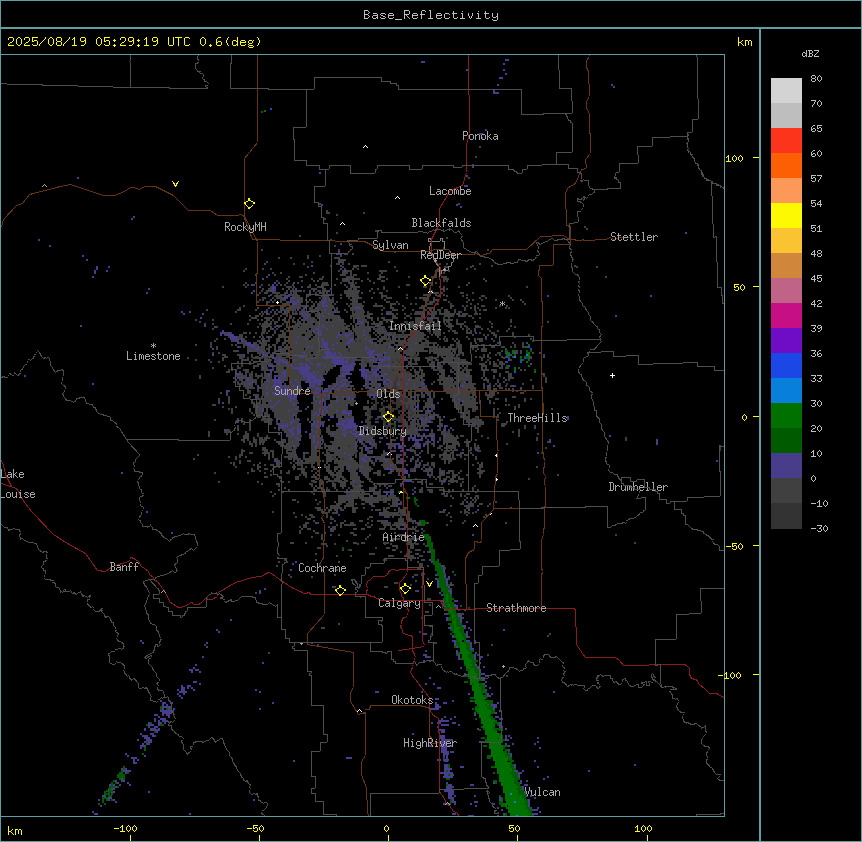Click the -100 tick on the right axis

click(x=731, y=675)
